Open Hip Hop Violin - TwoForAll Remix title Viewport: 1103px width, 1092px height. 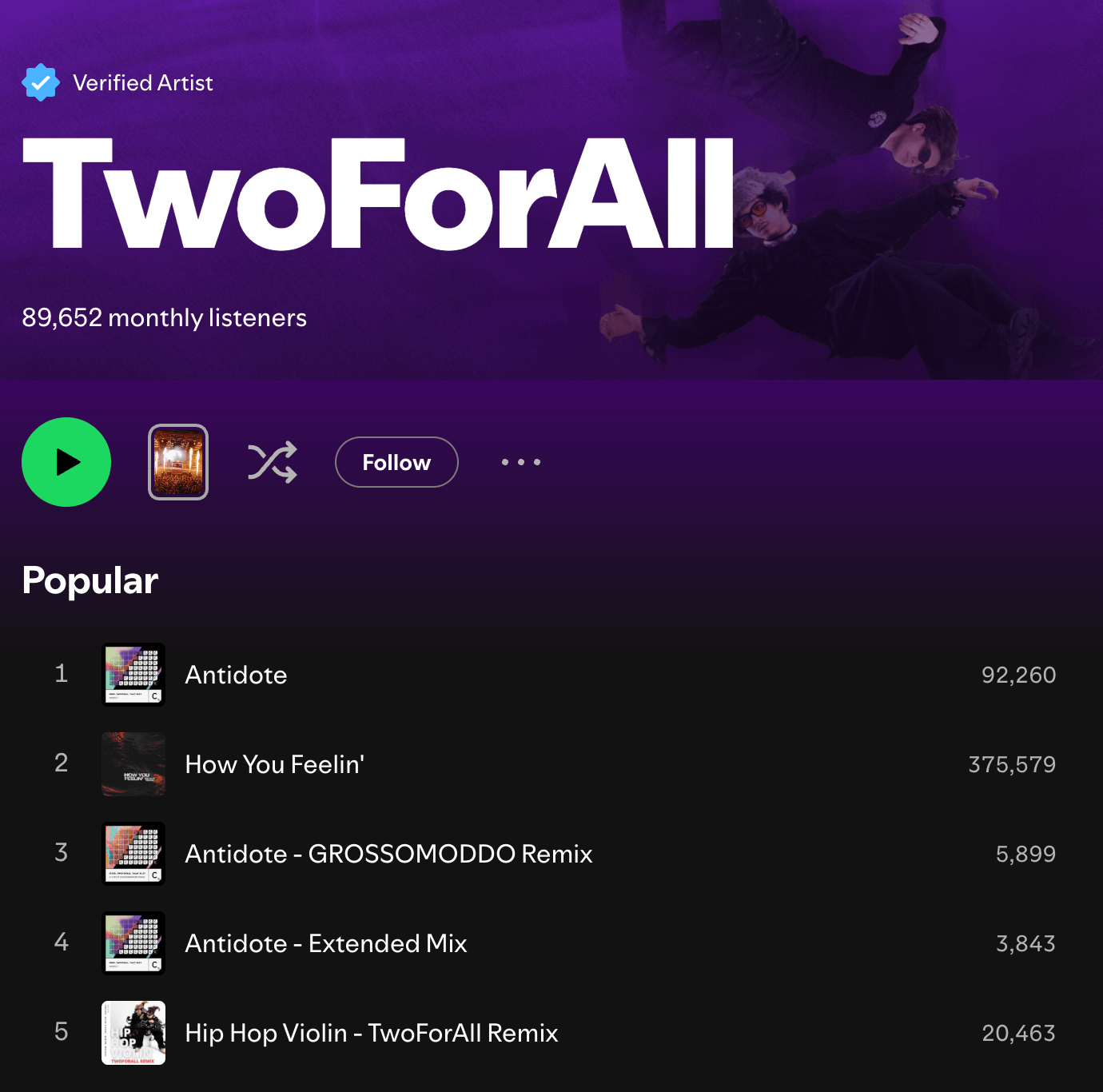click(372, 1033)
